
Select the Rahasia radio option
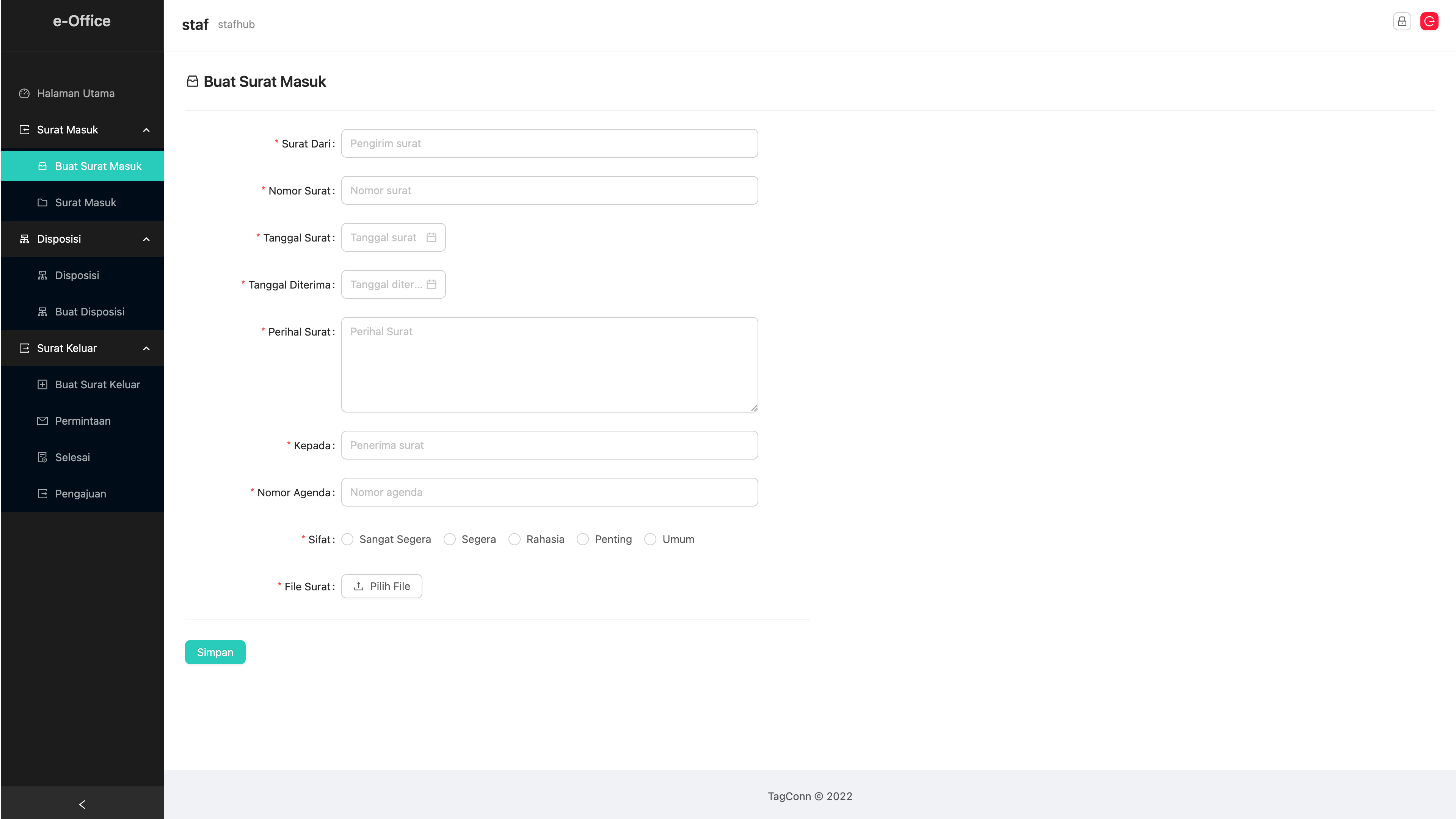coord(515,539)
